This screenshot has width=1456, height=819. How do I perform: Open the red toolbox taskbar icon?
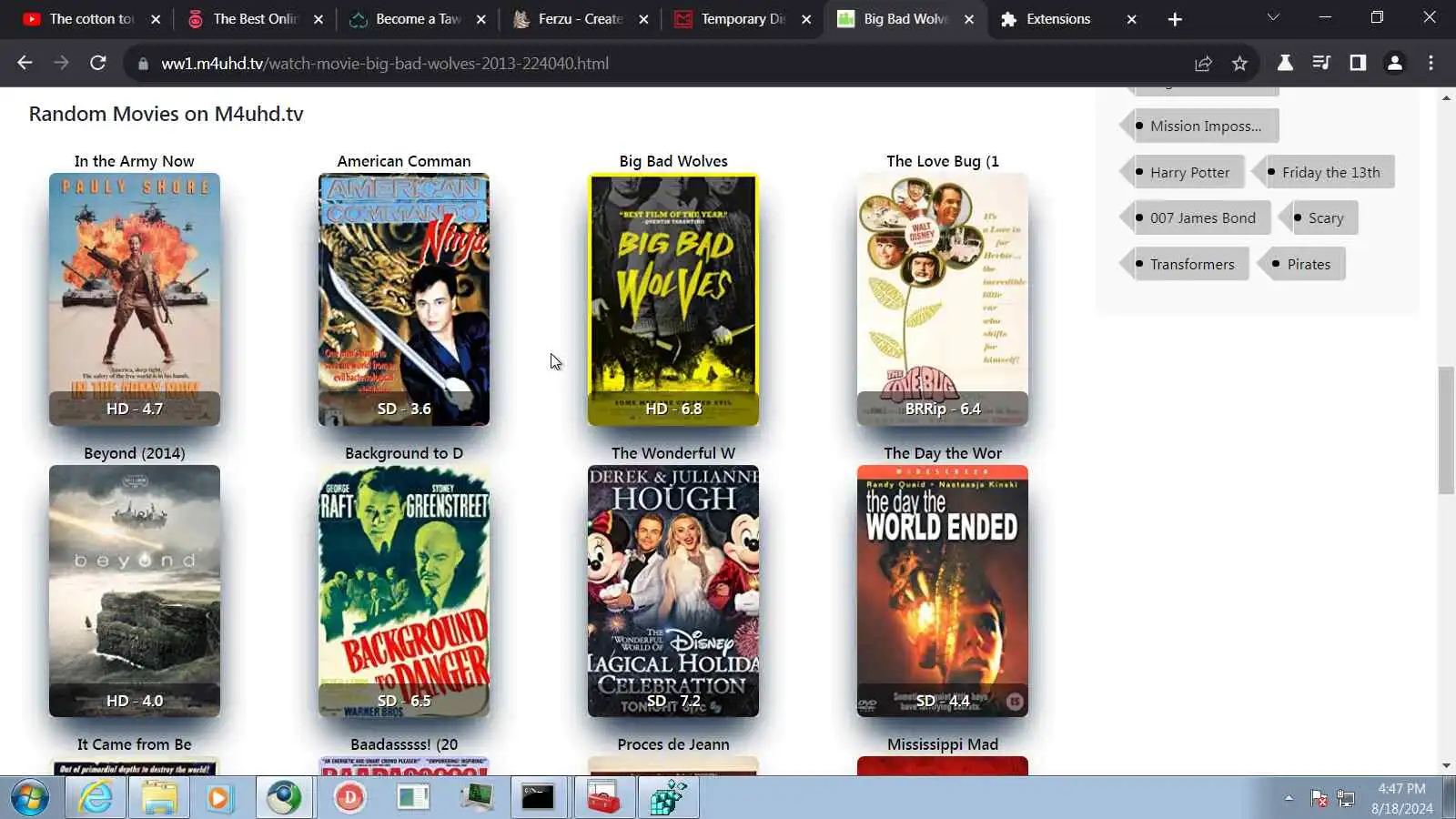tap(603, 798)
